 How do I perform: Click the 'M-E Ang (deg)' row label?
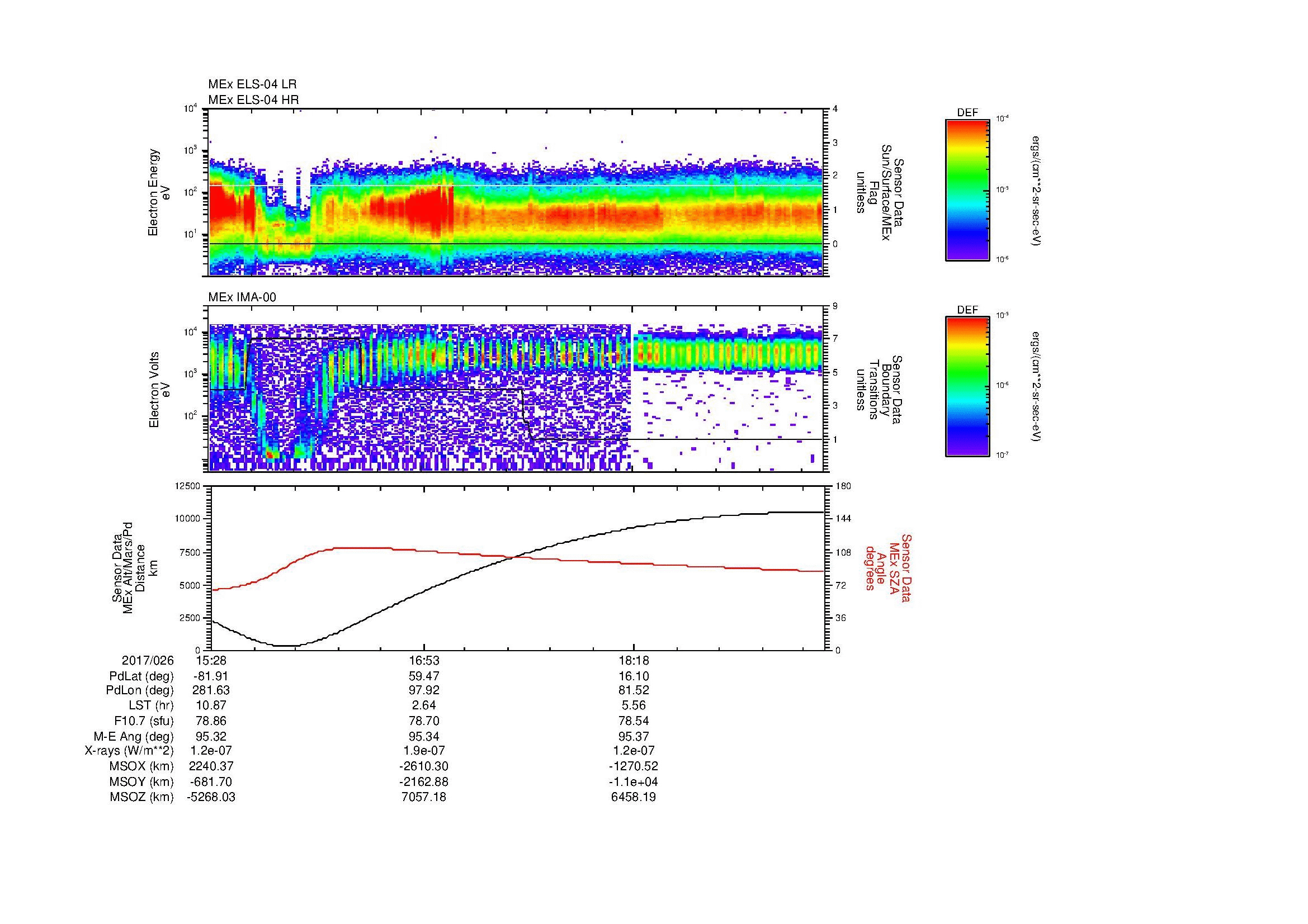[x=134, y=736]
